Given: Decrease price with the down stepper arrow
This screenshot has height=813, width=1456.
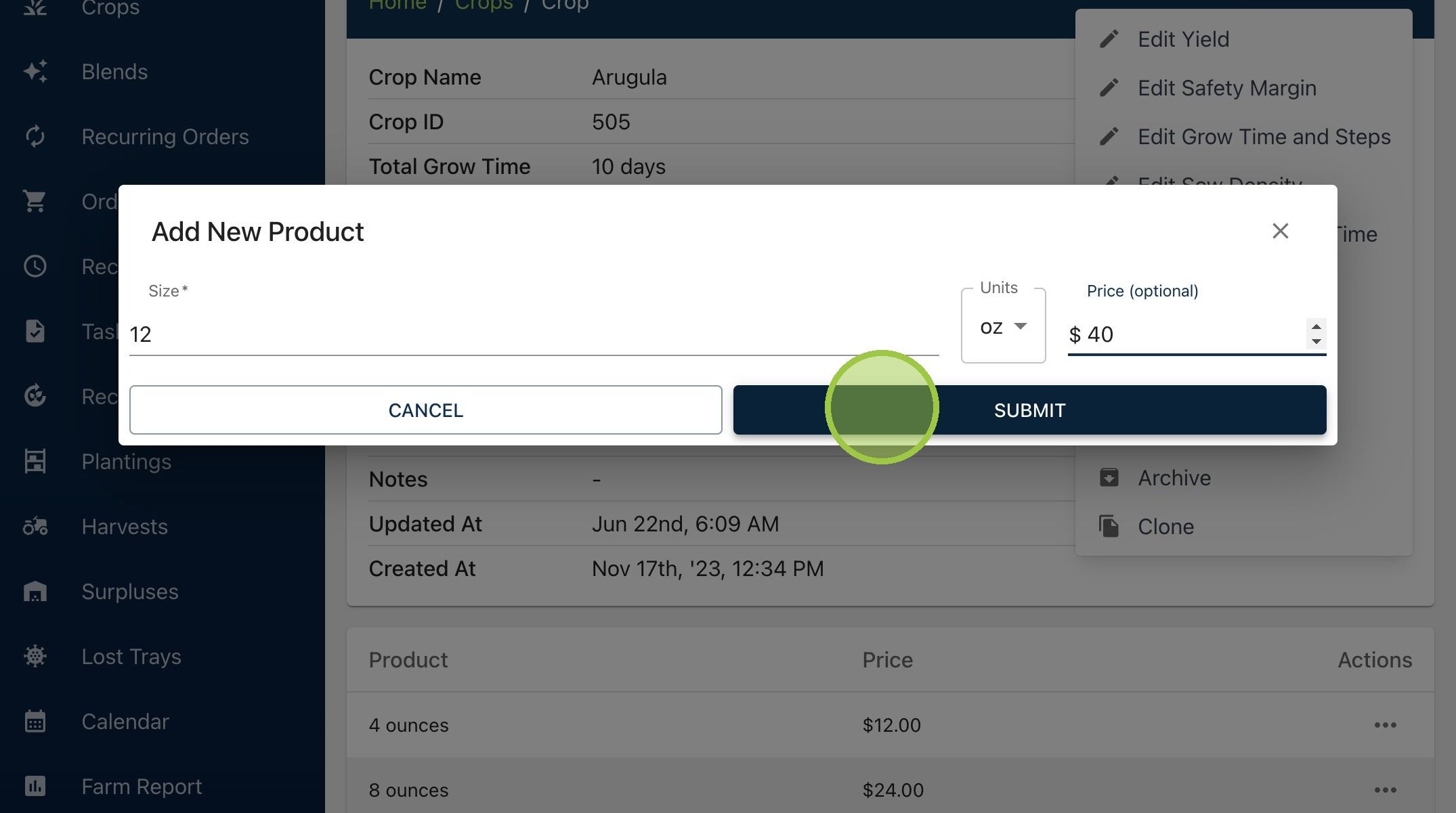Looking at the screenshot, I should (x=1316, y=342).
